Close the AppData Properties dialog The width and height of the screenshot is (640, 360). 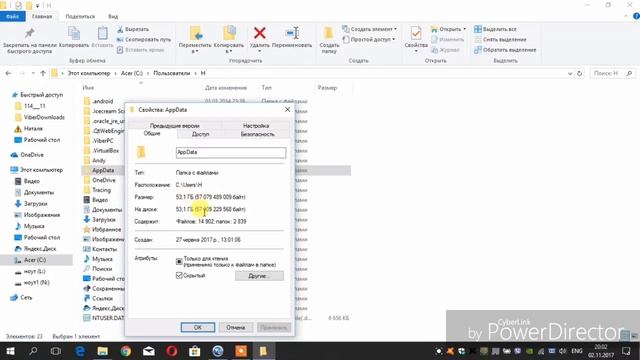point(287,109)
